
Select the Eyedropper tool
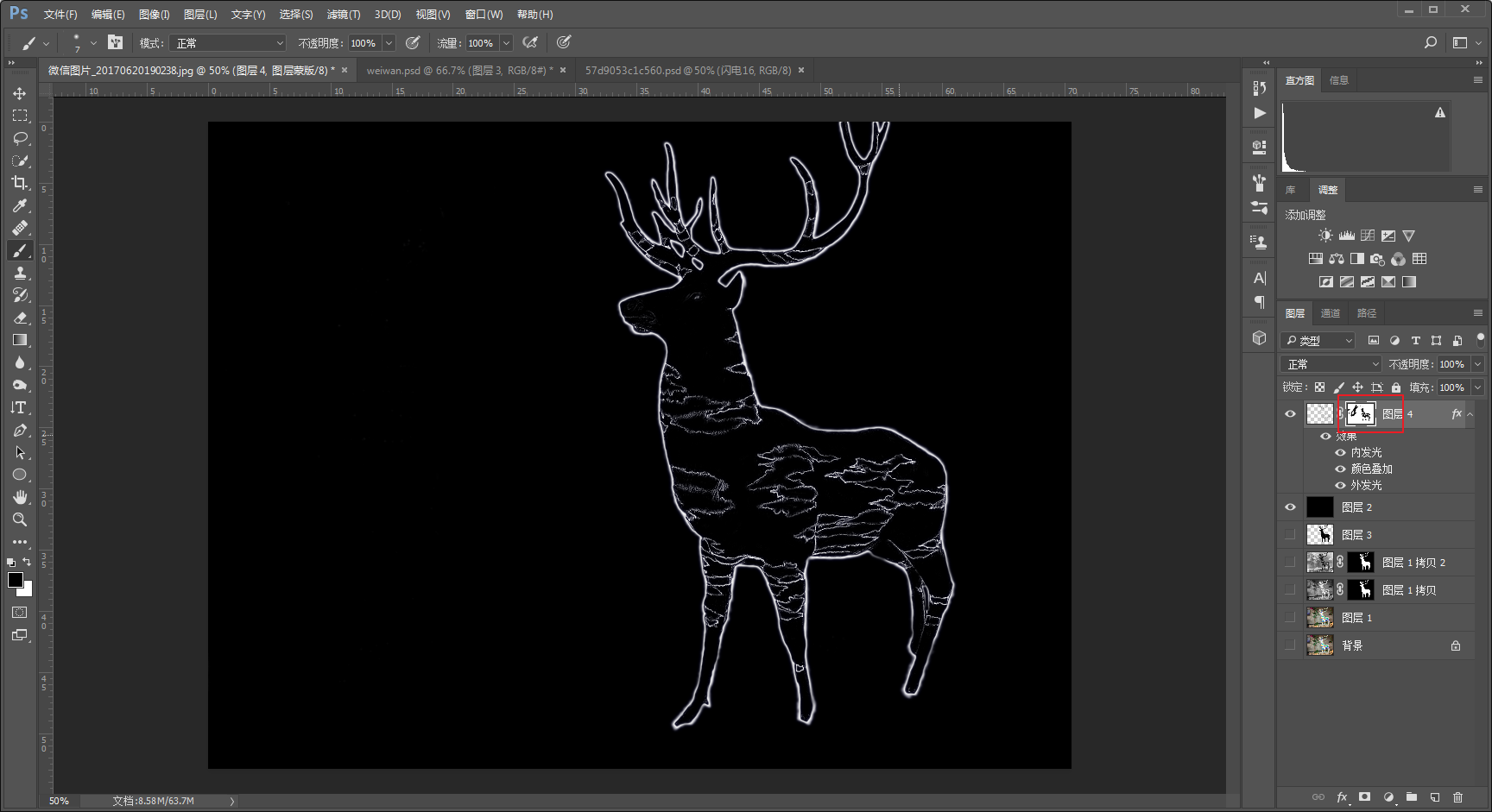(19, 205)
